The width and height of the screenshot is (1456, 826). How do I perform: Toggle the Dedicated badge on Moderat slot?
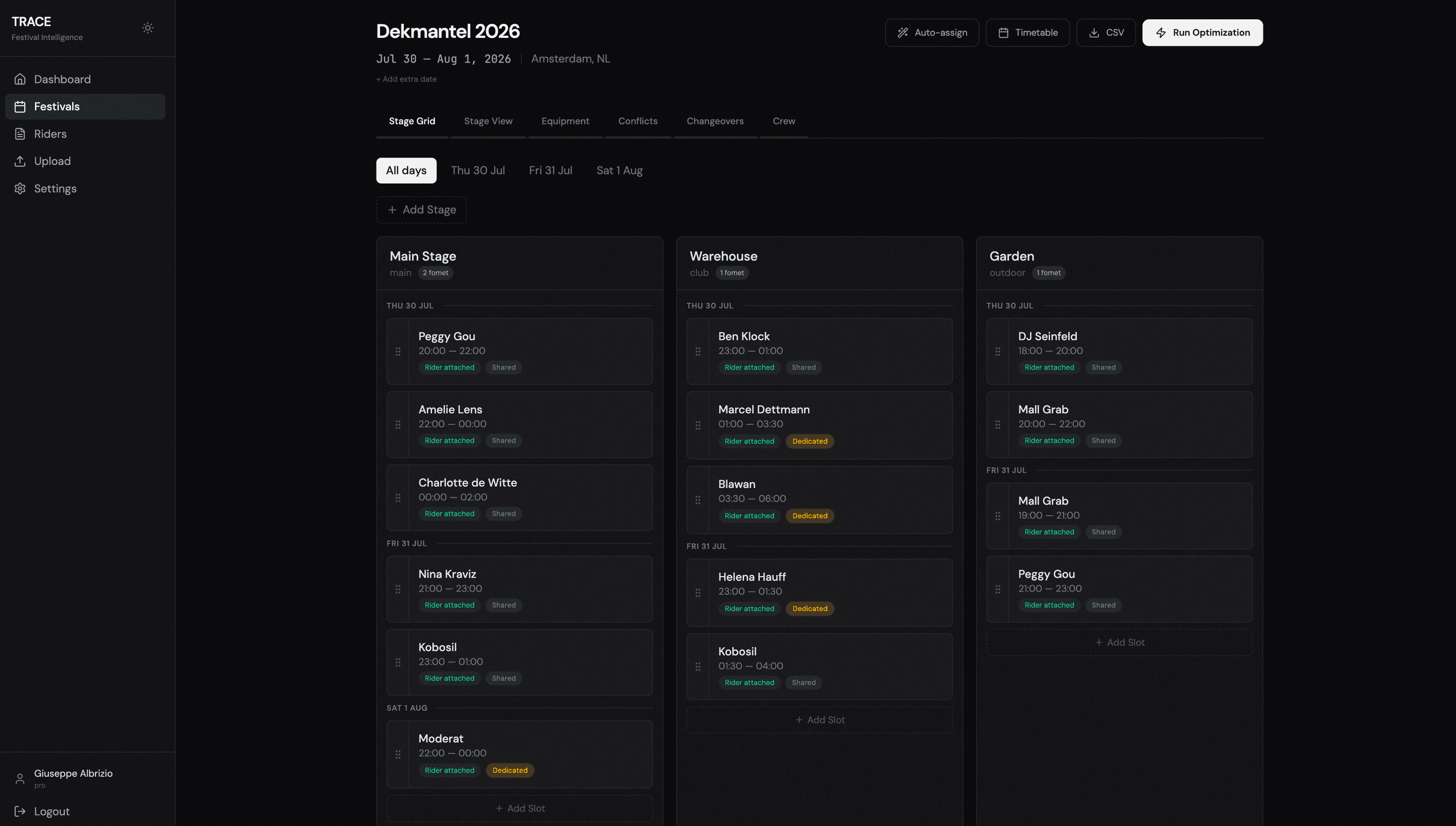point(510,770)
